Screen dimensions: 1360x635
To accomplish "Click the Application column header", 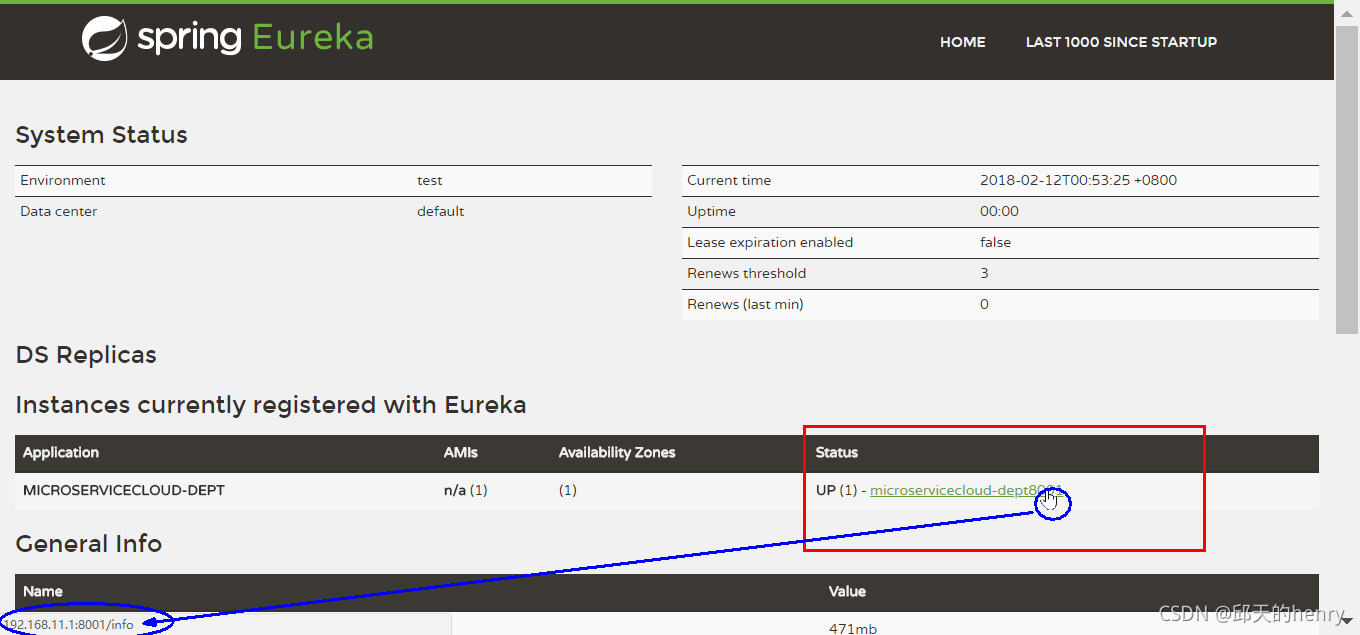I will pos(61,453).
